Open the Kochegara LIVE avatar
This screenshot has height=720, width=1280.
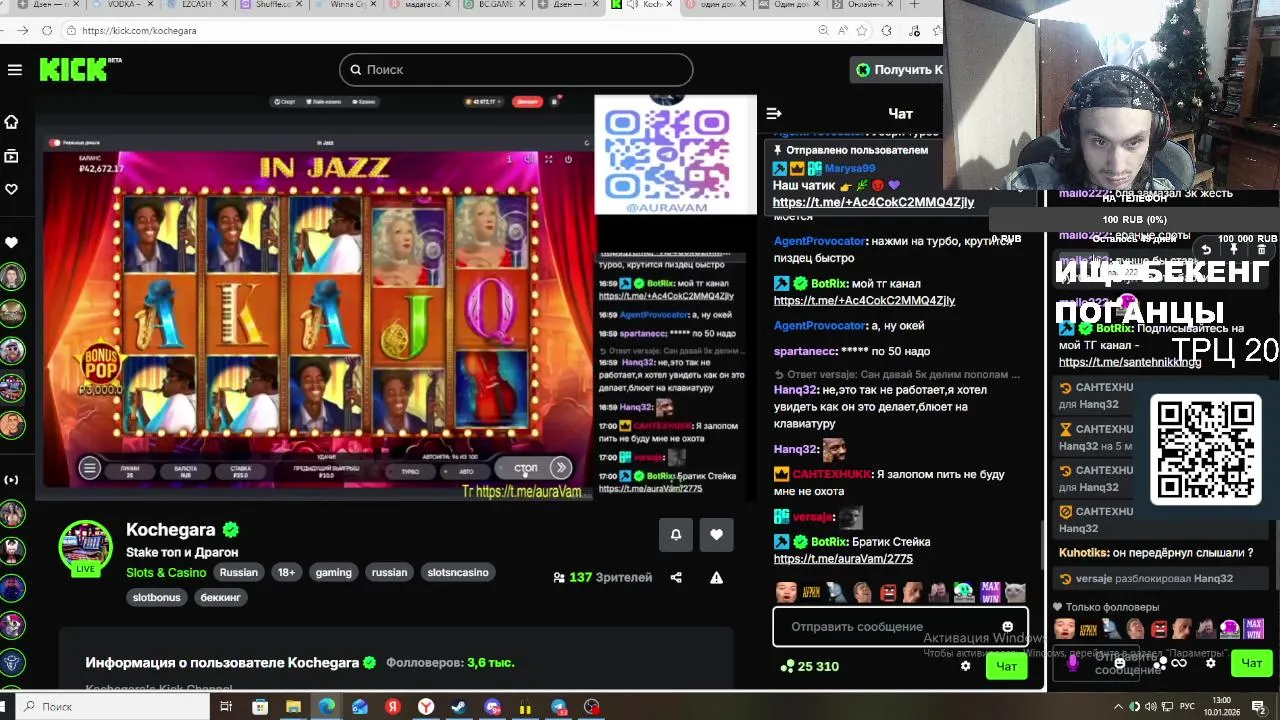click(86, 549)
